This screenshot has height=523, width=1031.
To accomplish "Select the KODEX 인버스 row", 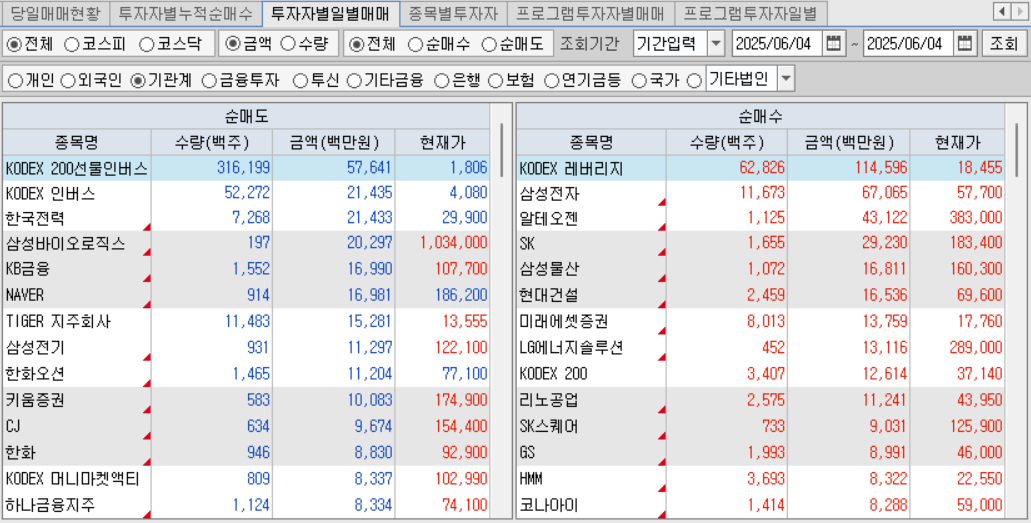I will coord(247,193).
